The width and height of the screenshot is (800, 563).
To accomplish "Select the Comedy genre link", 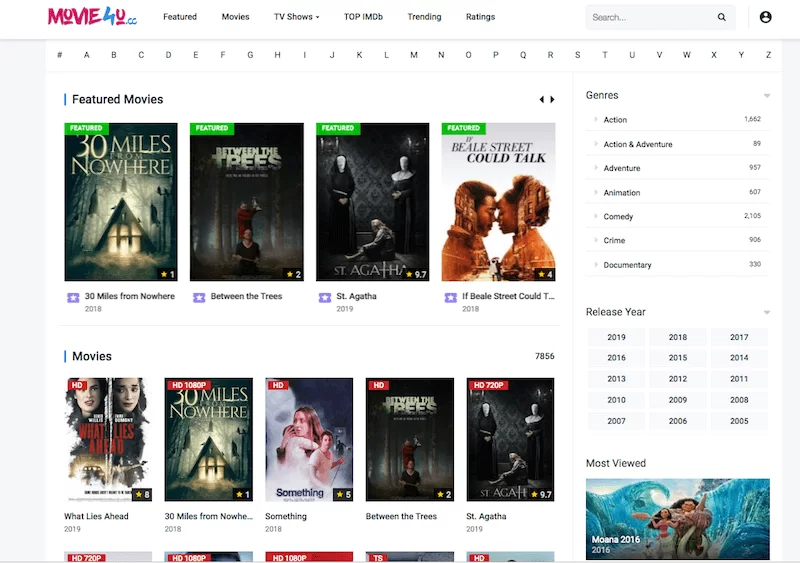I will [618, 217].
